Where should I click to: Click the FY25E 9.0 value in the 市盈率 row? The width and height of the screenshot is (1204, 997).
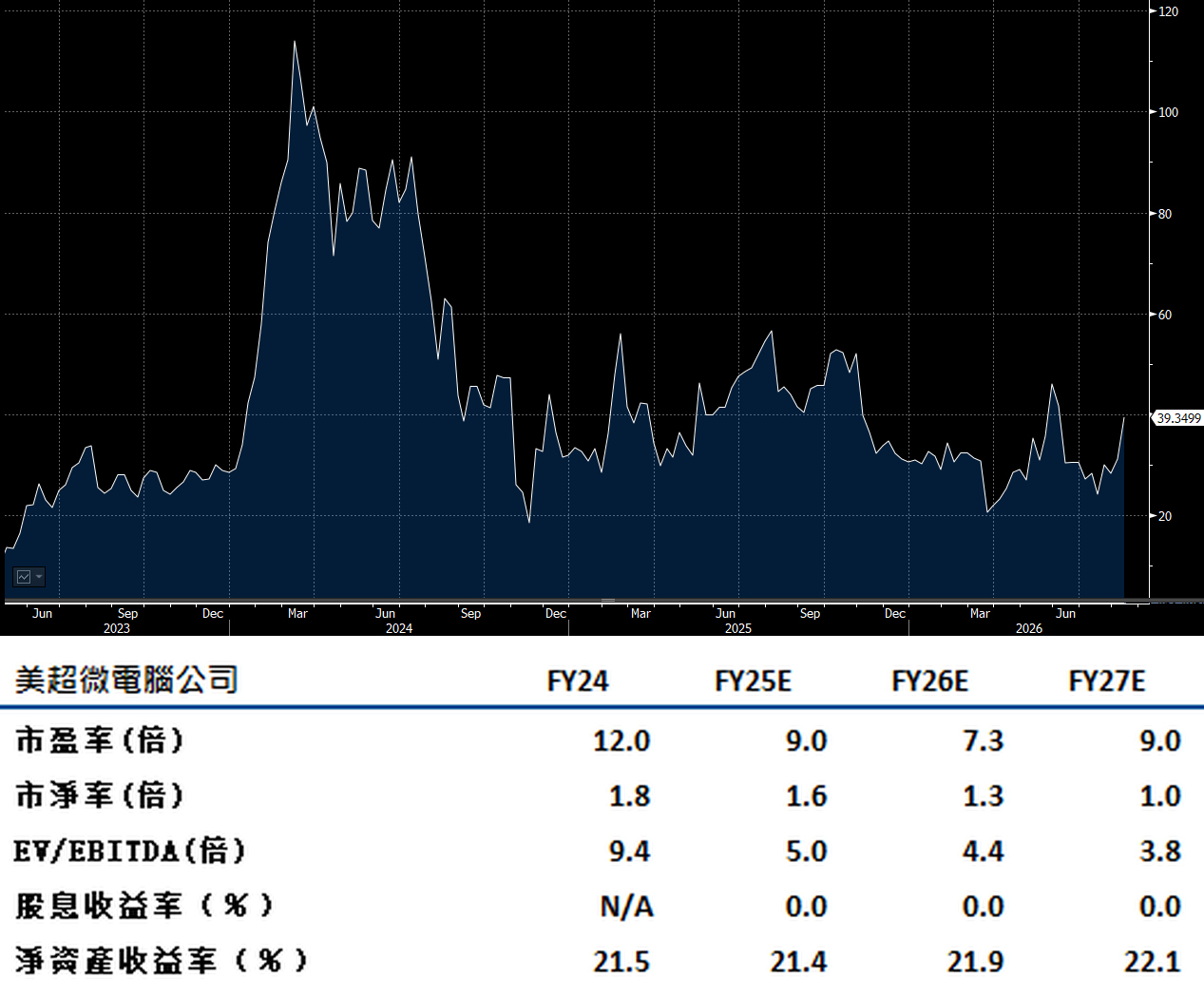tap(807, 740)
